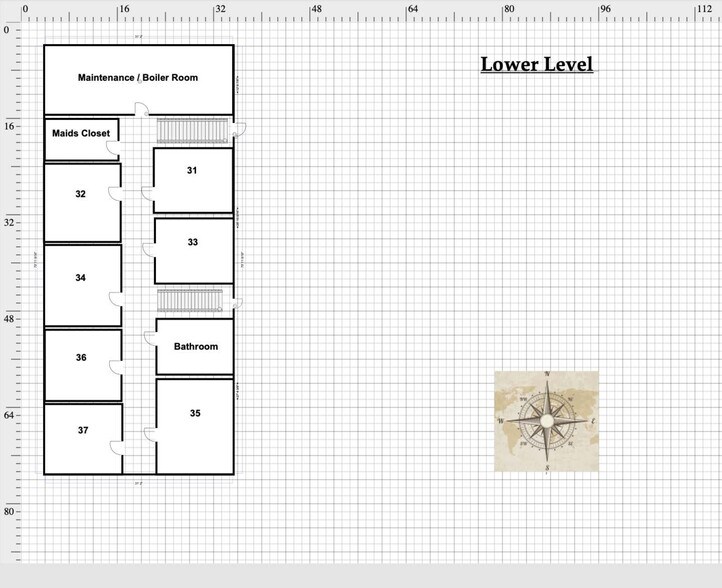Select the Lower Level title text
The height and width of the screenshot is (588, 722).
[536, 65]
